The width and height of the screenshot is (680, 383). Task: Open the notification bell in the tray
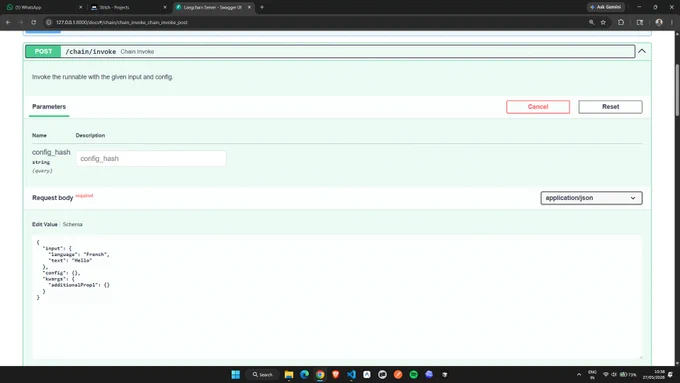[x=670, y=374]
